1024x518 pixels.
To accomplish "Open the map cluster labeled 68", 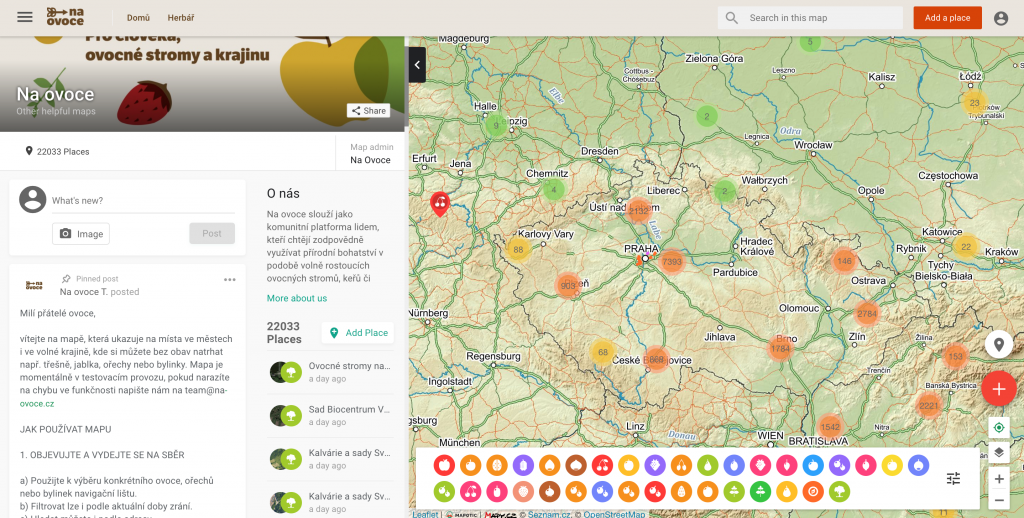I will [602, 352].
